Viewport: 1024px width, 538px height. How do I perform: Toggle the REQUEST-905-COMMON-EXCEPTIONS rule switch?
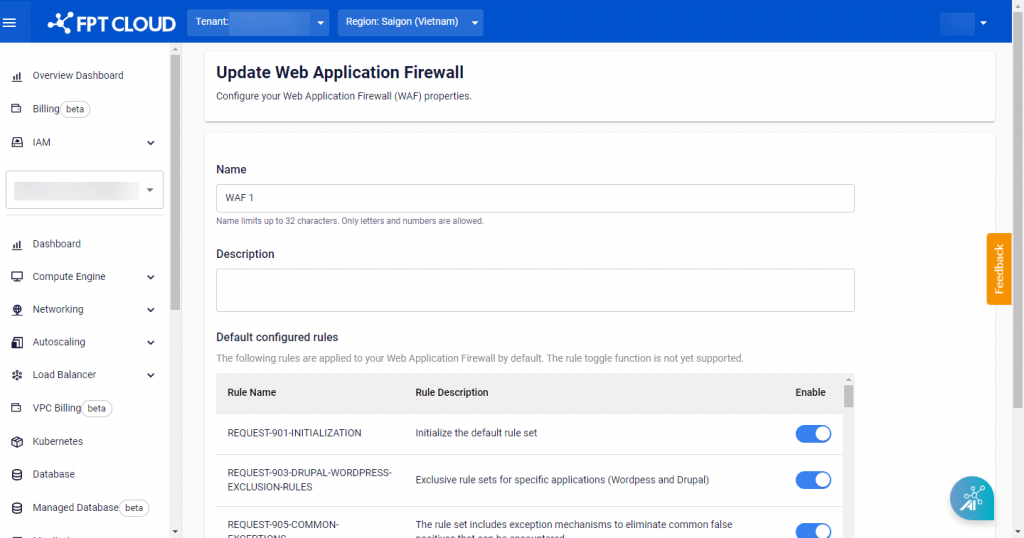tap(813, 530)
